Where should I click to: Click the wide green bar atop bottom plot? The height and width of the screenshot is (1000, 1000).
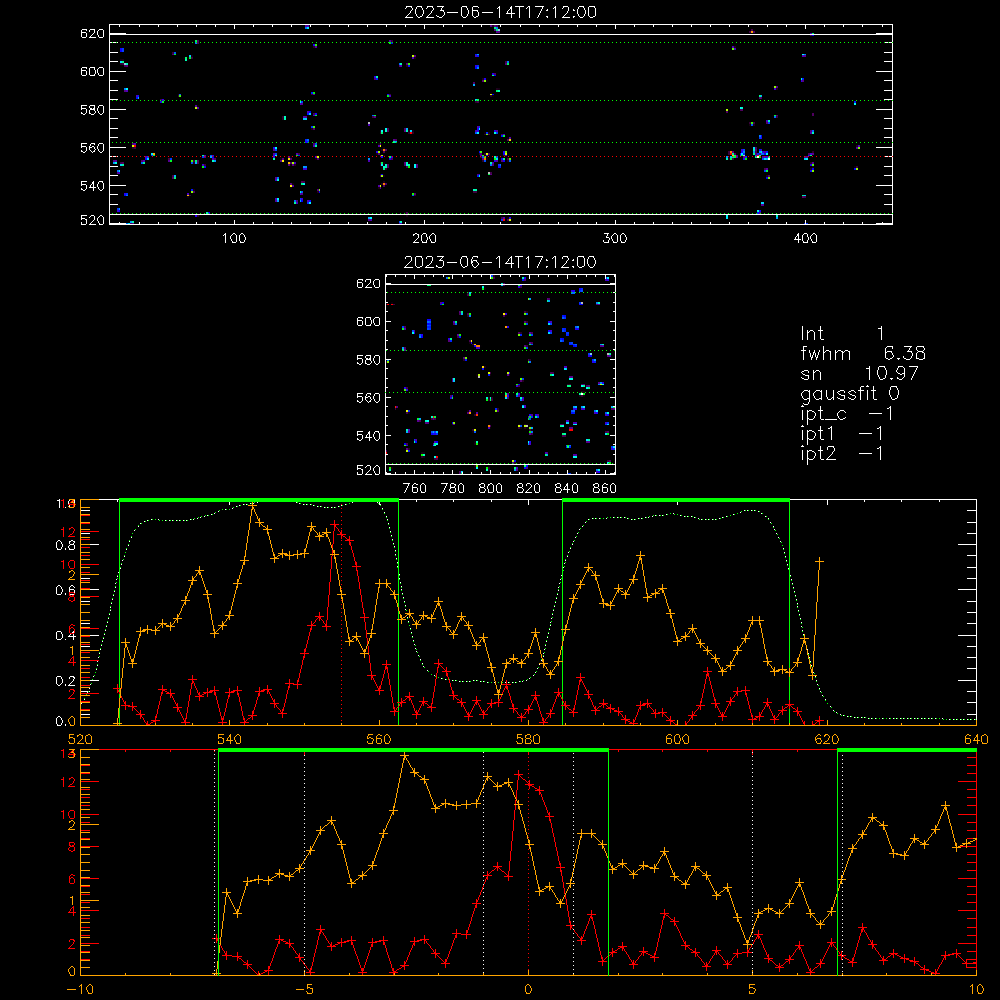pyautogui.click(x=413, y=751)
